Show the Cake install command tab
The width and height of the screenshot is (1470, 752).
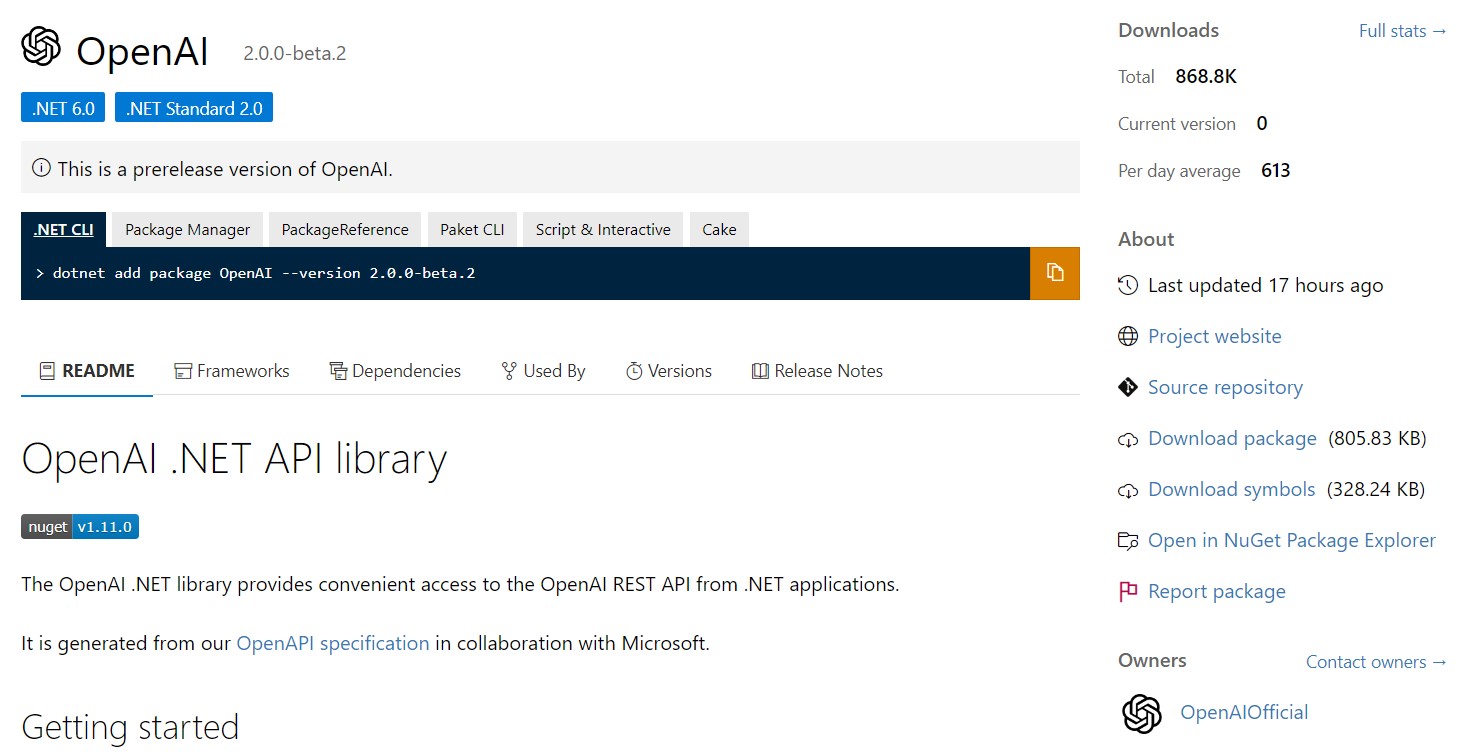719,230
